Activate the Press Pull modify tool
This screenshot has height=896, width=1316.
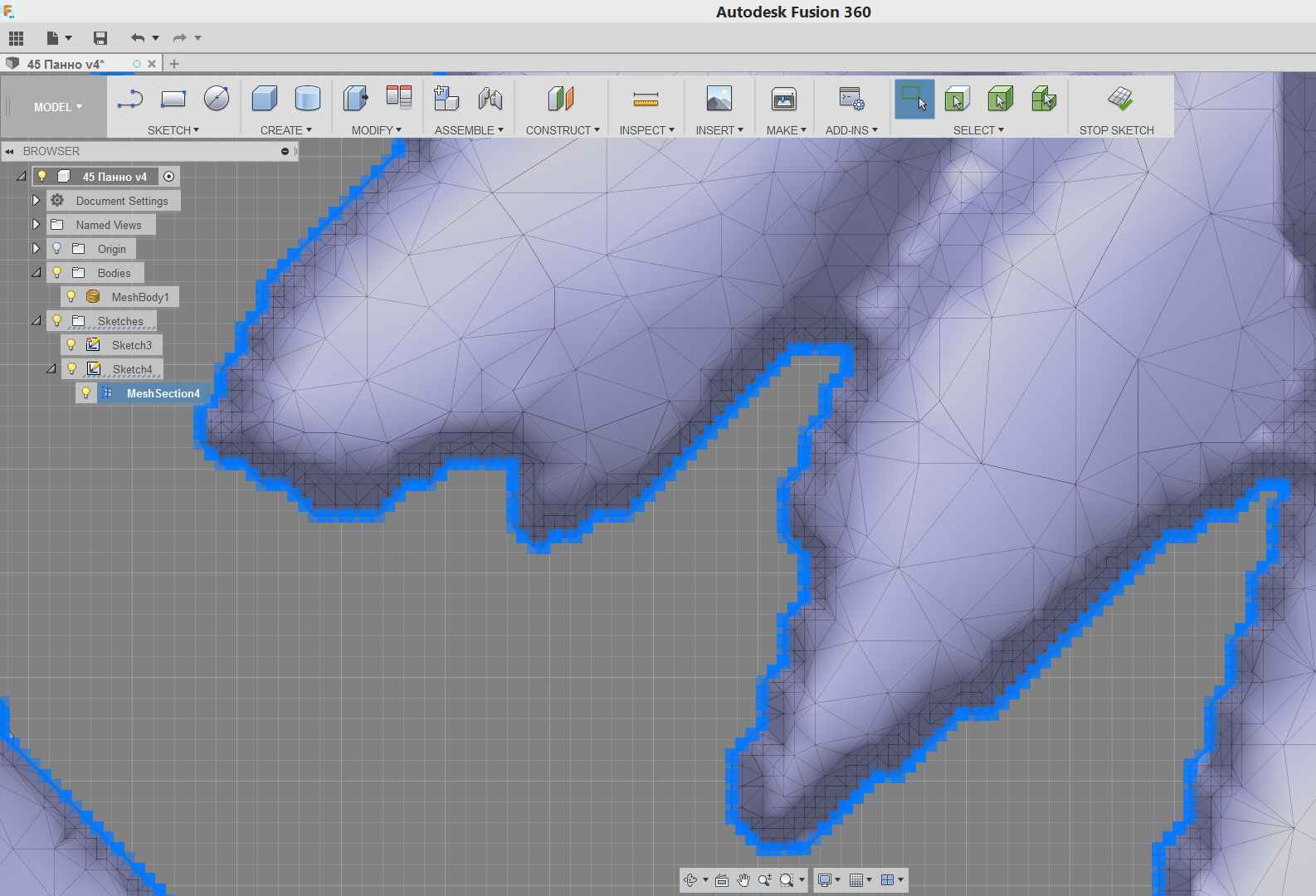tap(356, 99)
